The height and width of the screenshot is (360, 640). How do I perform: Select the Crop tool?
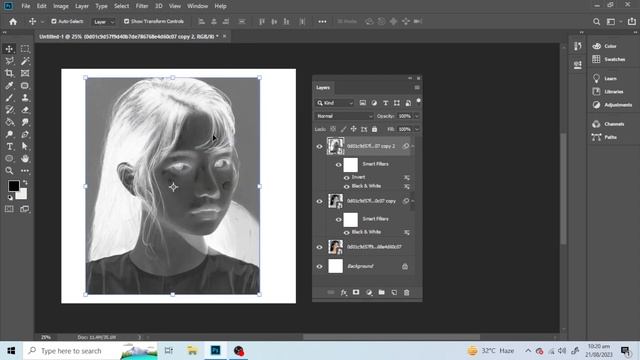[9, 73]
